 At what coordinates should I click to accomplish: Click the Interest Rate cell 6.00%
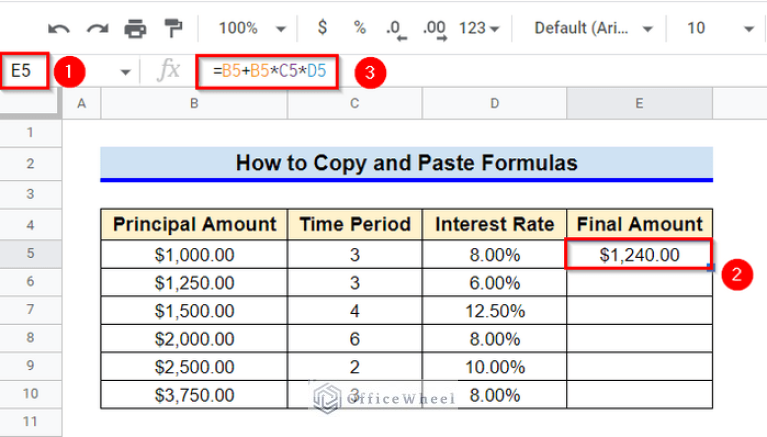[x=495, y=282]
